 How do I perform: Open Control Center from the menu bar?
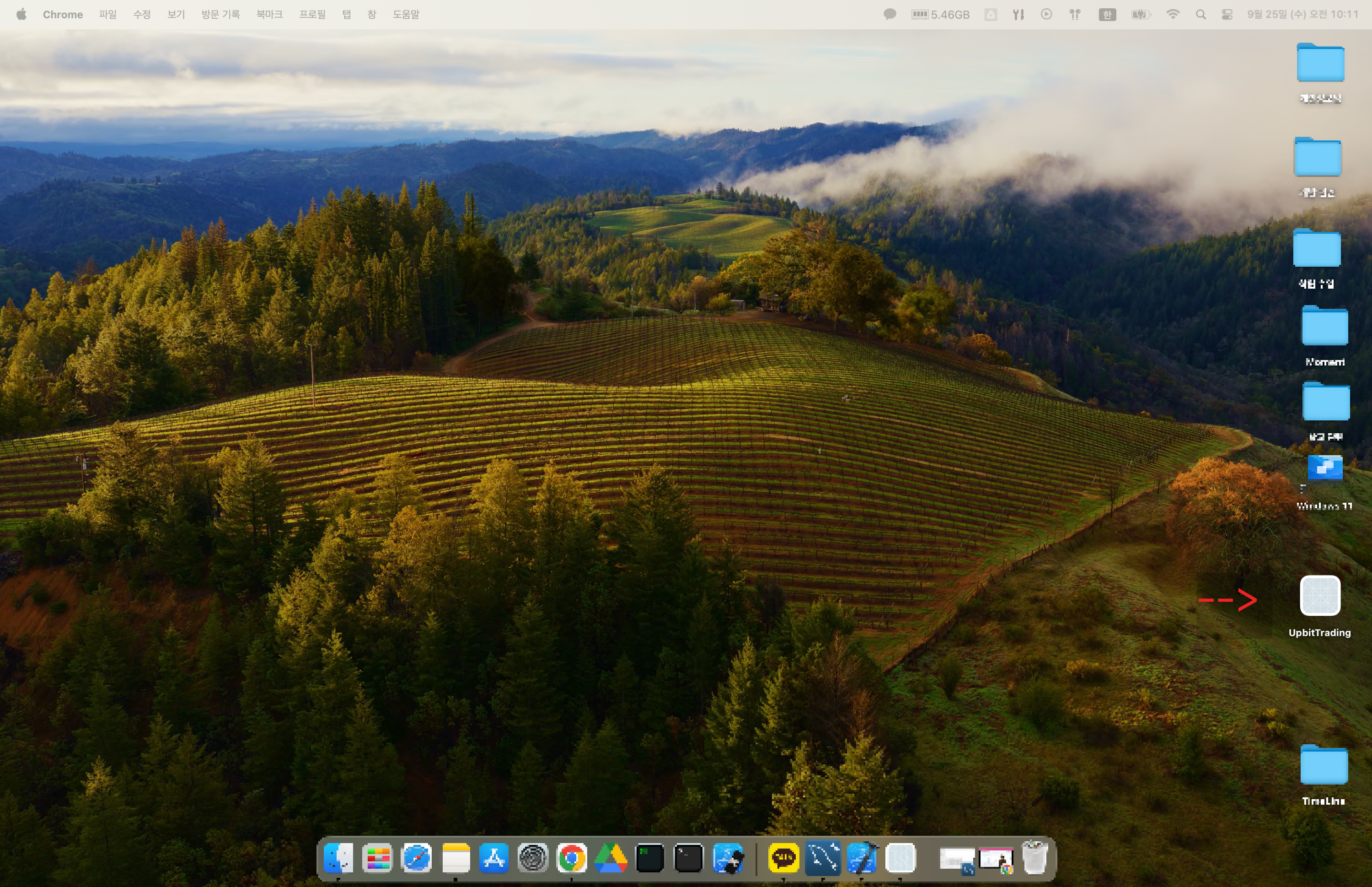point(1227,14)
